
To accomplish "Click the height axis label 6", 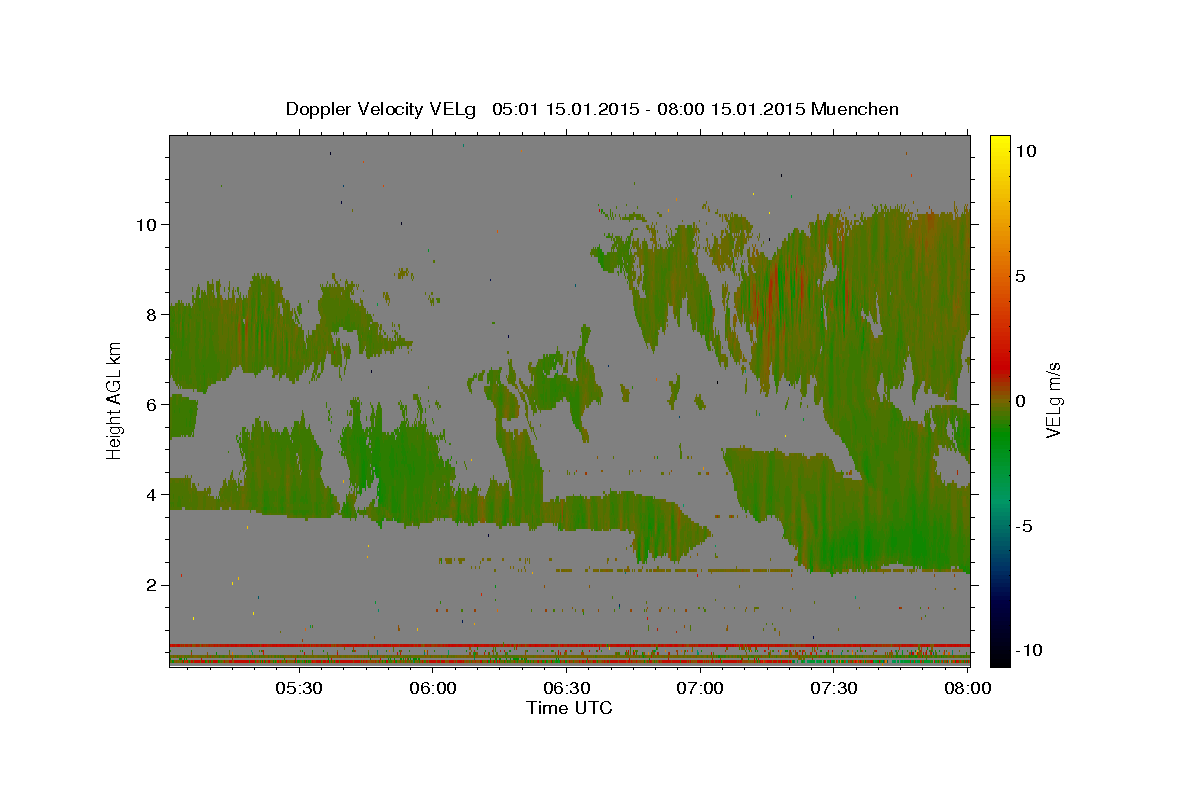I will point(152,404).
